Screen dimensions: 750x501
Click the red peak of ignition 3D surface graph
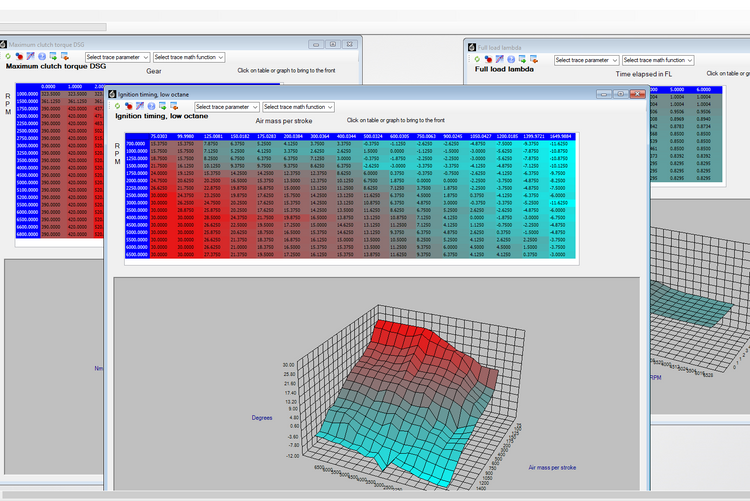click(402, 335)
